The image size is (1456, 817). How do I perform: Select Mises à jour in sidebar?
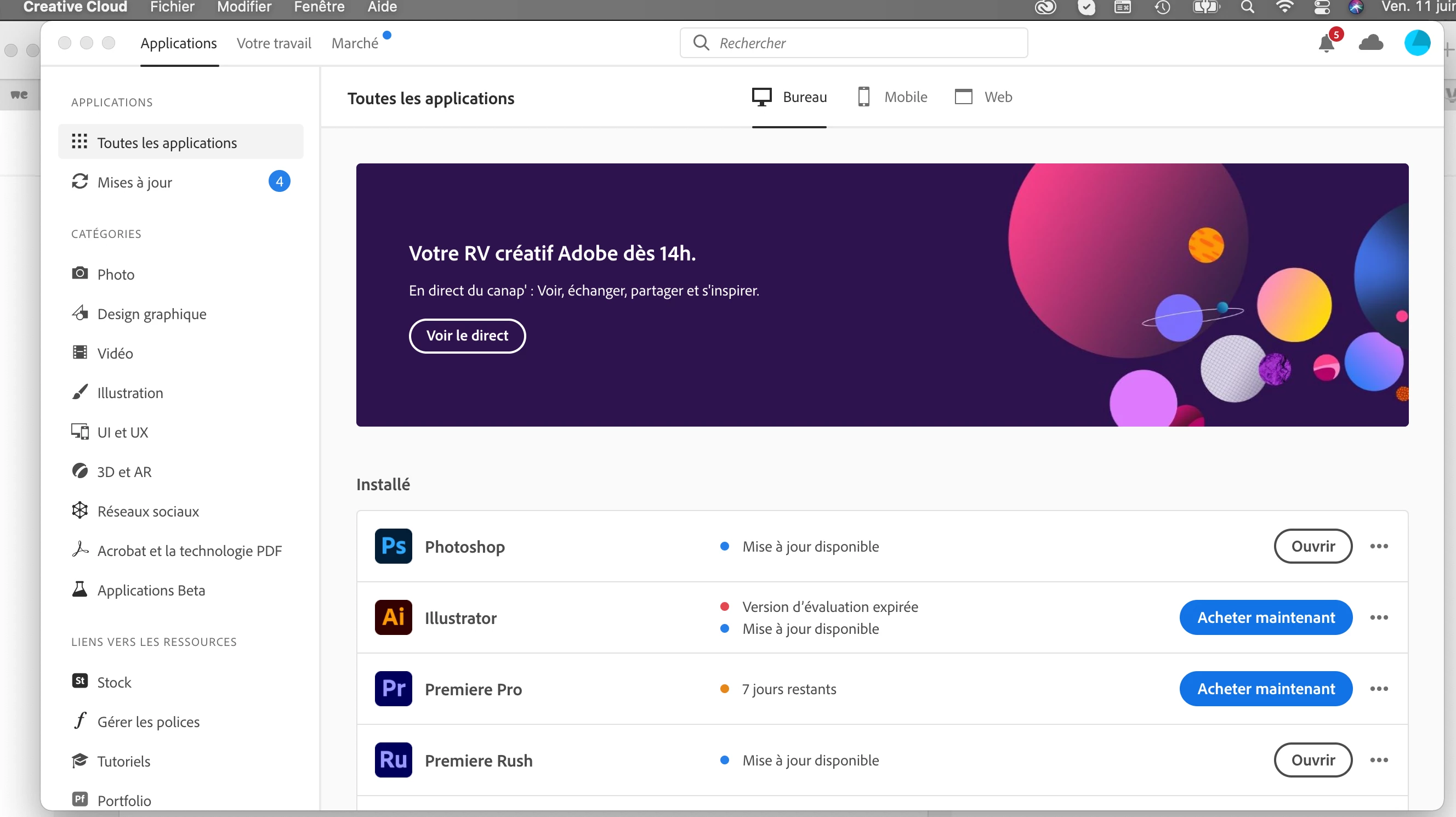pos(134,182)
